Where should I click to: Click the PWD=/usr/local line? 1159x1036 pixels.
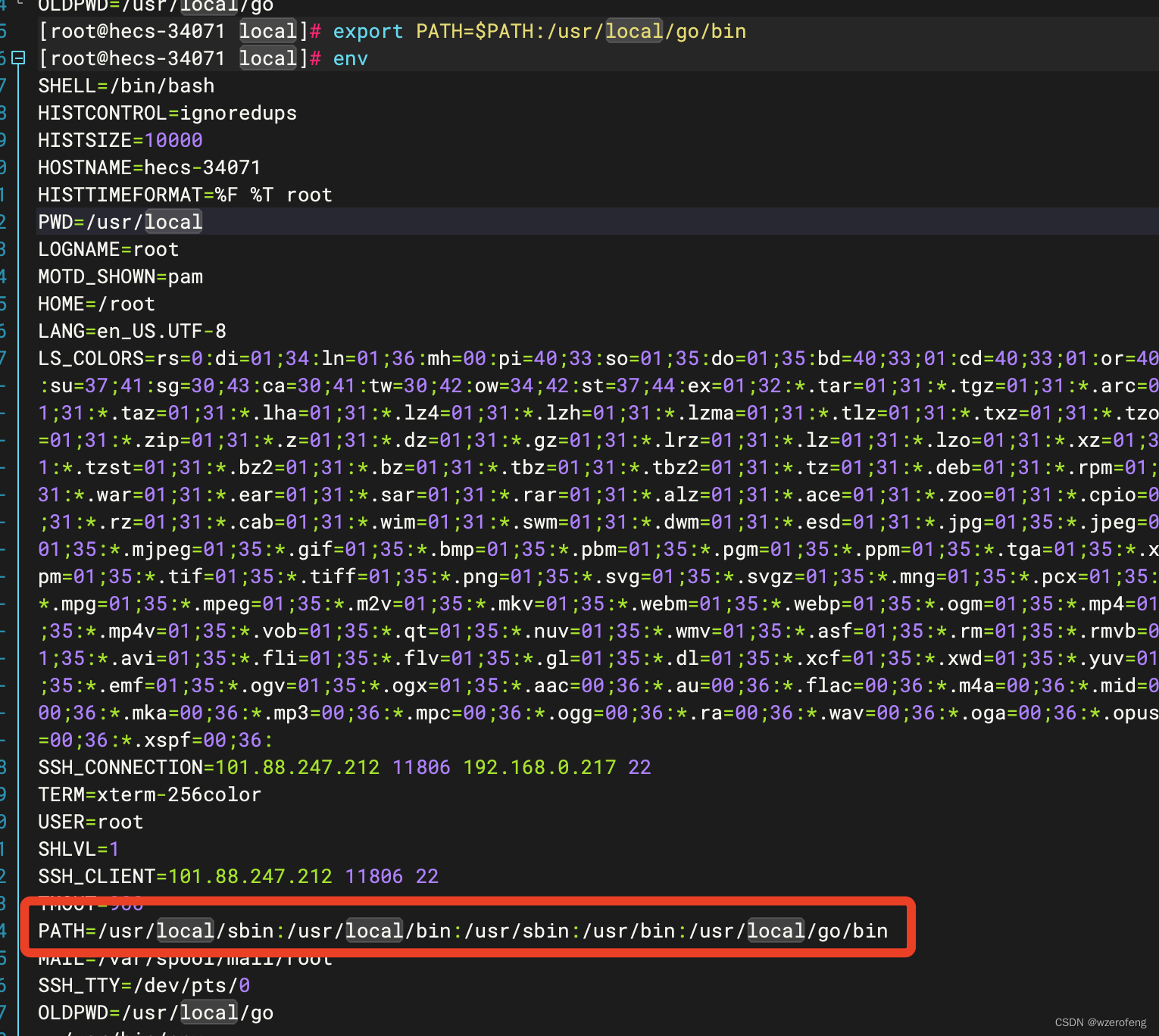point(120,223)
